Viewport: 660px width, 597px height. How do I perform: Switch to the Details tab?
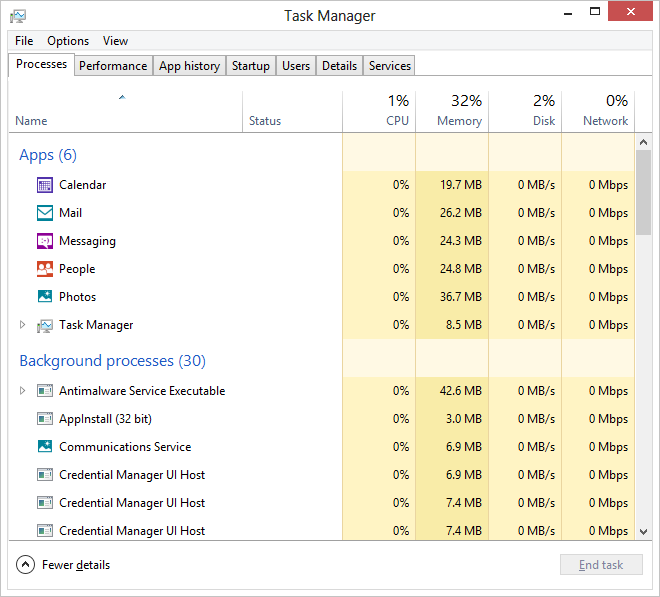(x=339, y=66)
